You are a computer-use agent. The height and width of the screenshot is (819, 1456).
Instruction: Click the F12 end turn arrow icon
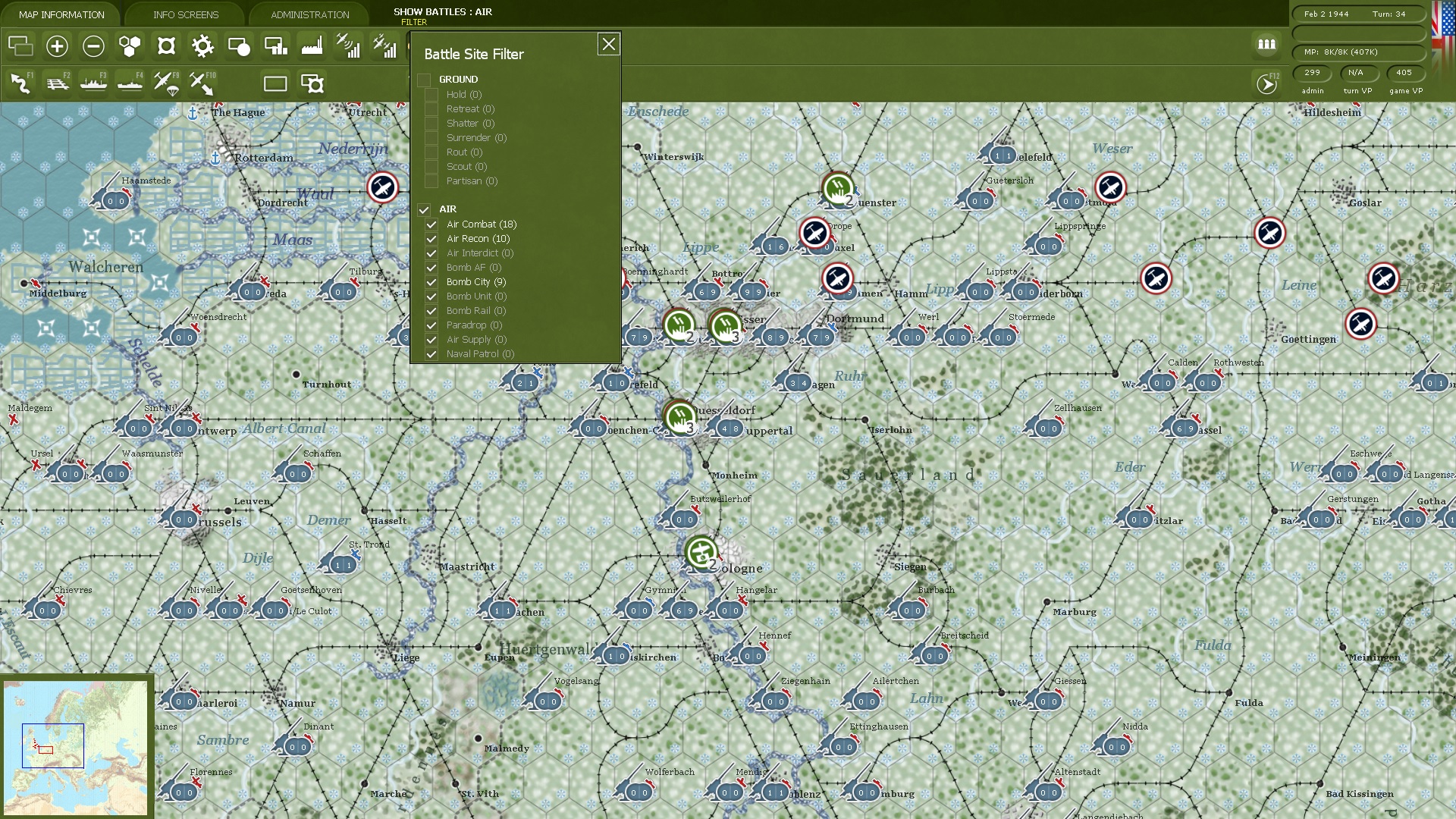click(1266, 83)
